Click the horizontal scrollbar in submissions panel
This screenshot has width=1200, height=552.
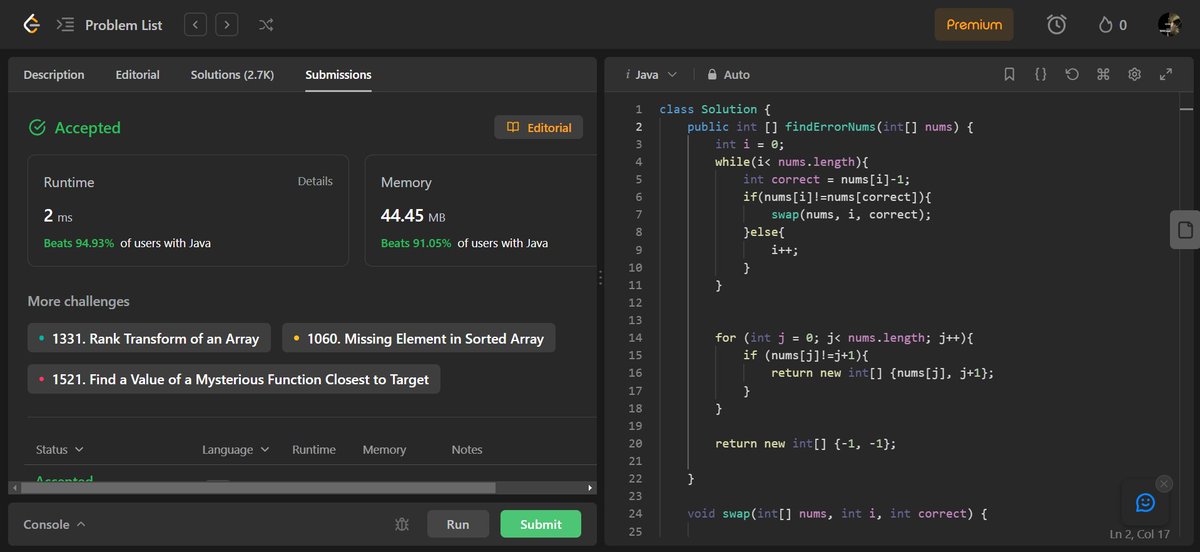coord(257,488)
